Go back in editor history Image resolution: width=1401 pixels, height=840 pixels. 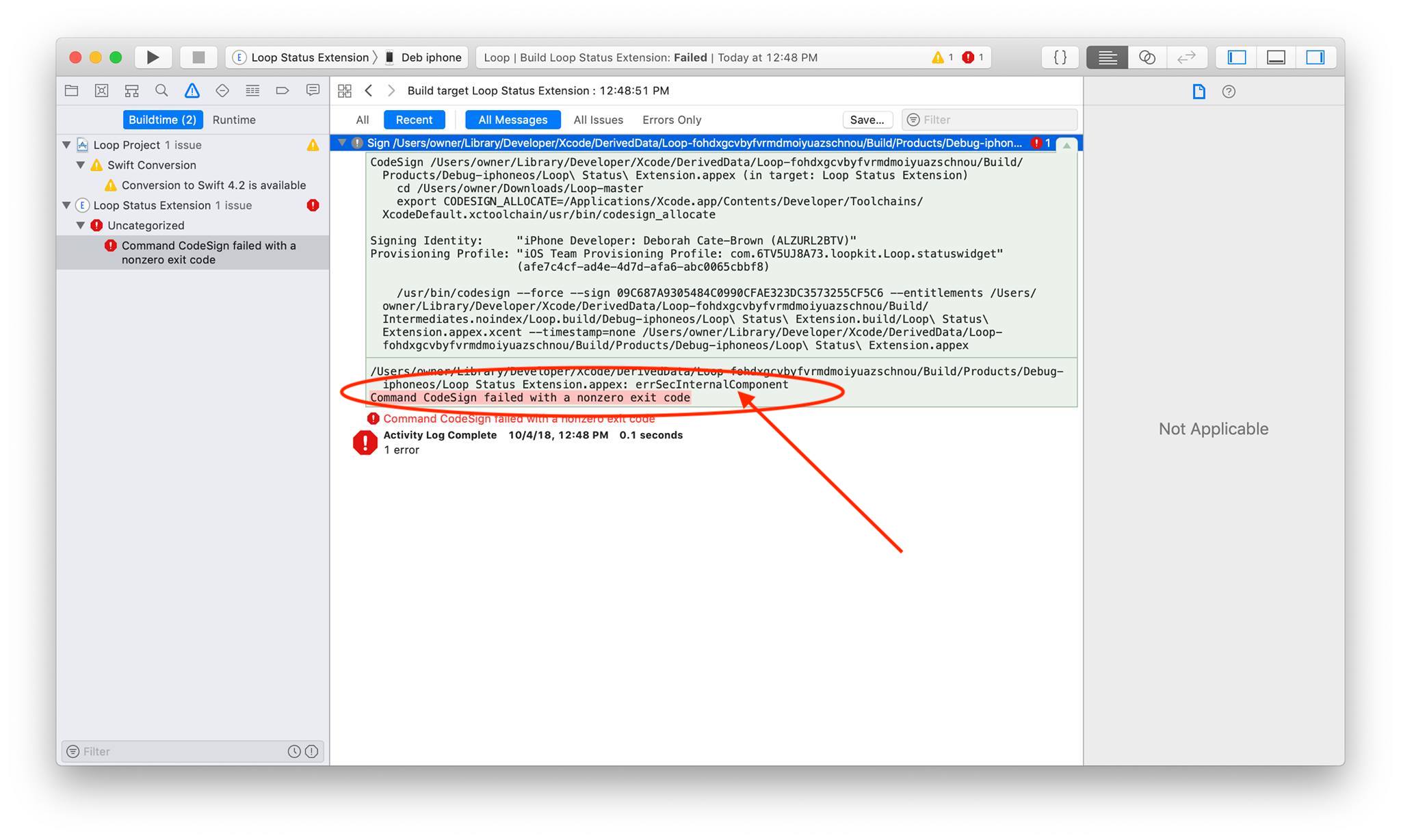click(369, 90)
